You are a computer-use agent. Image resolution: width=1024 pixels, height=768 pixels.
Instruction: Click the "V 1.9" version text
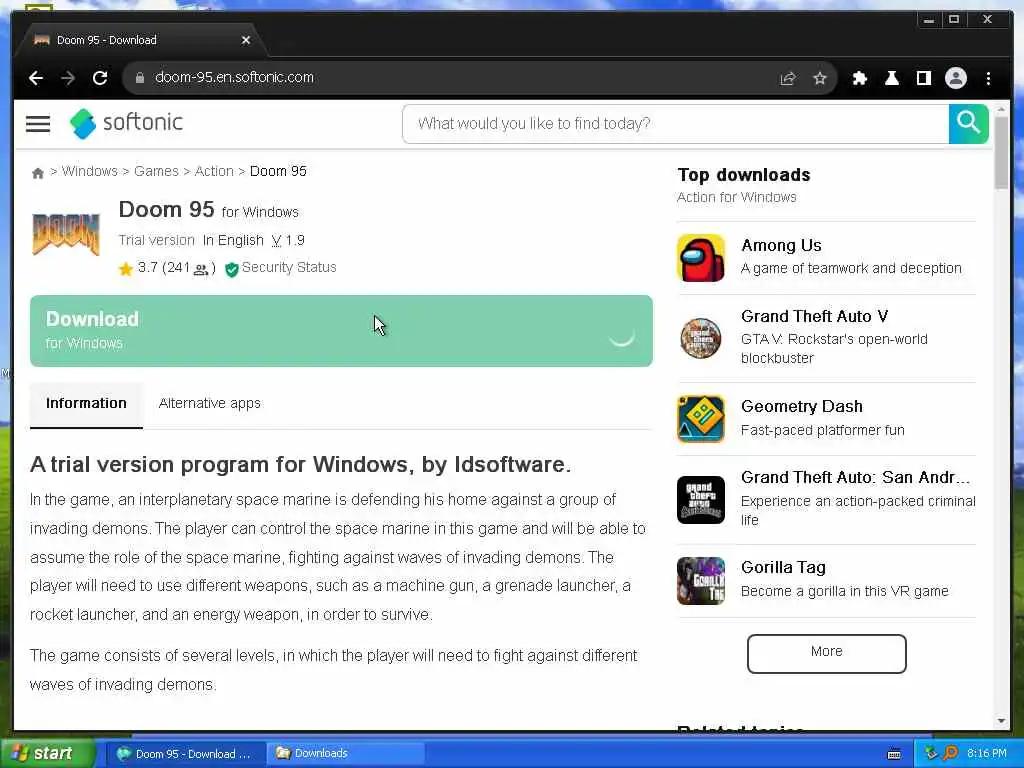(288, 240)
